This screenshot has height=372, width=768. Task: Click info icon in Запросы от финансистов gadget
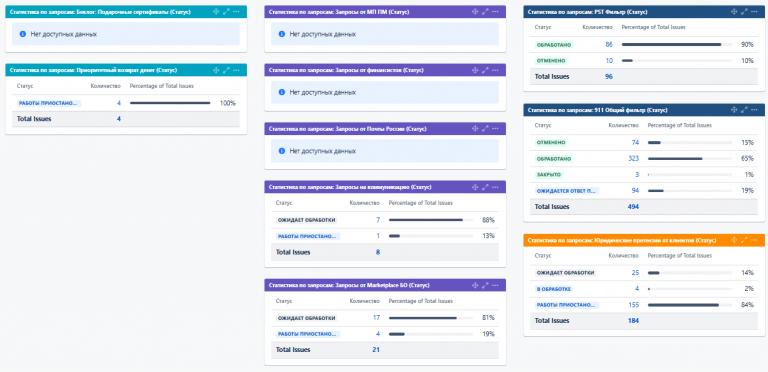point(282,92)
